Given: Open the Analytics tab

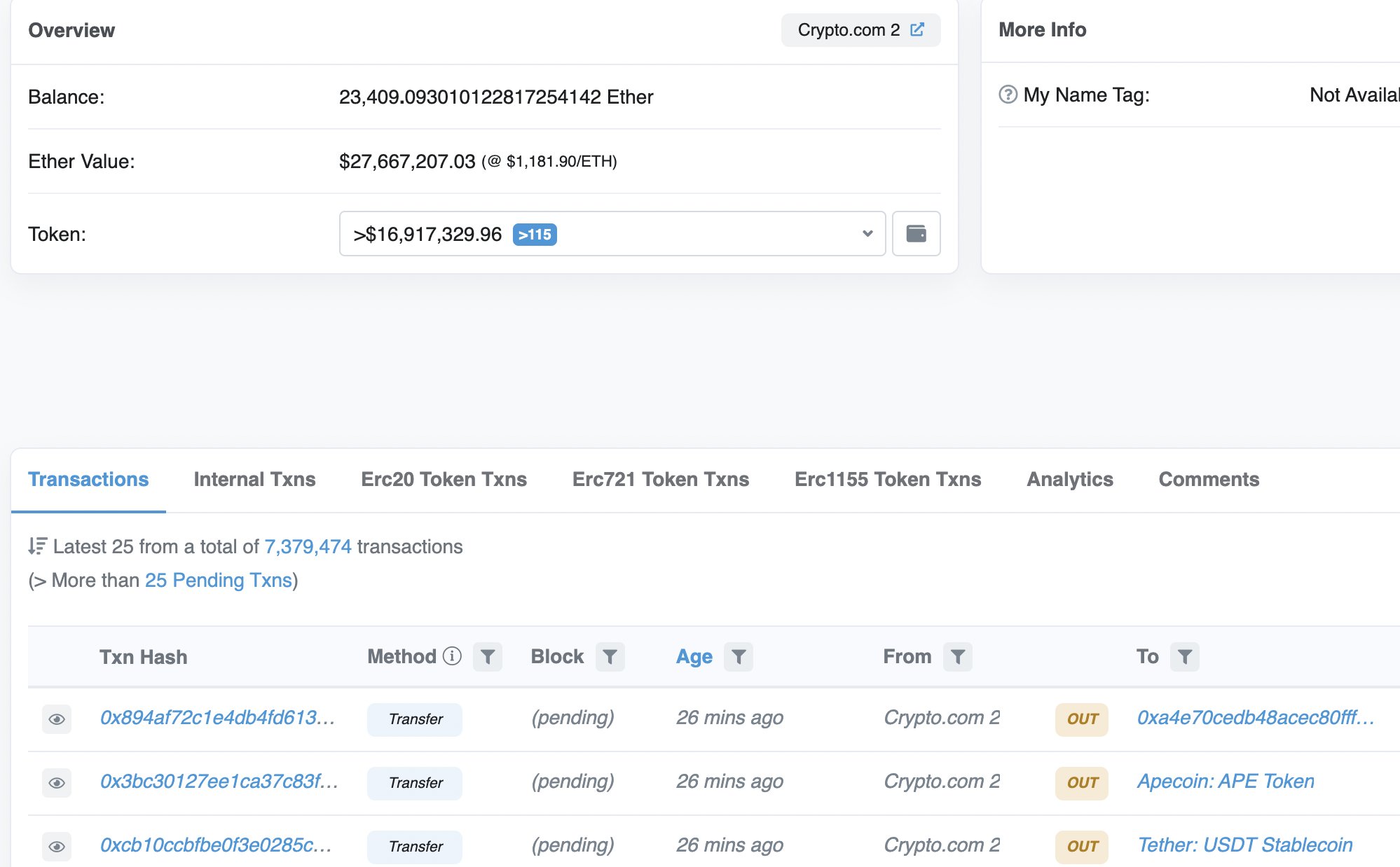Looking at the screenshot, I should 1069,479.
